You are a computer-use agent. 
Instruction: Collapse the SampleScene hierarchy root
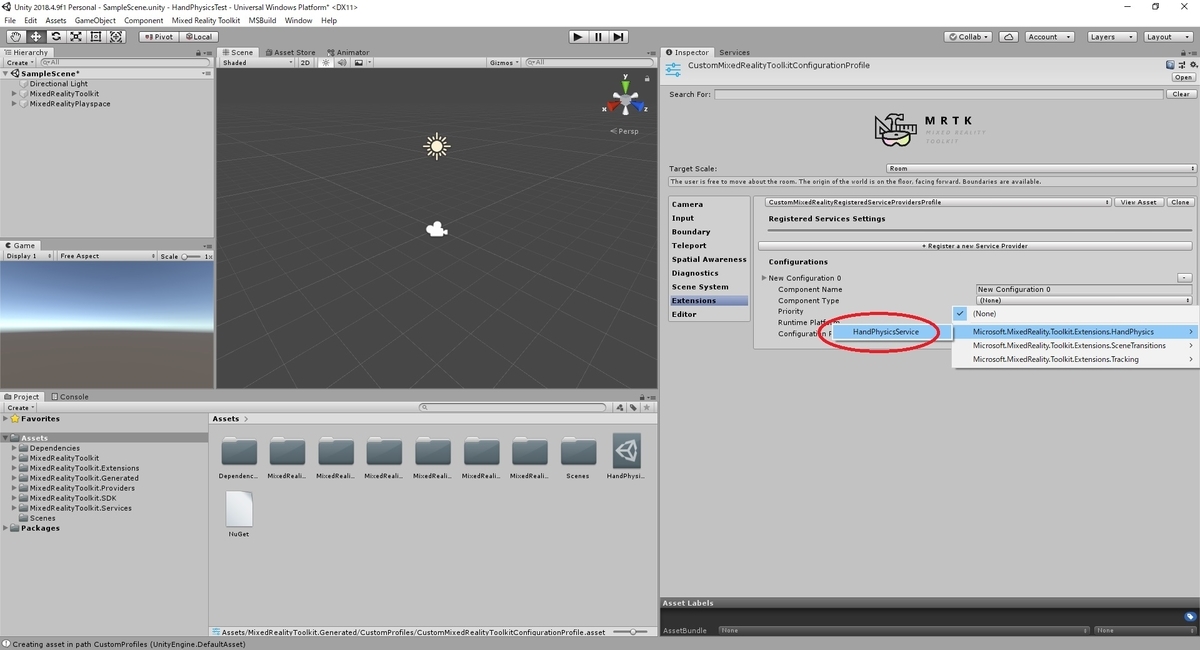[6, 74]
